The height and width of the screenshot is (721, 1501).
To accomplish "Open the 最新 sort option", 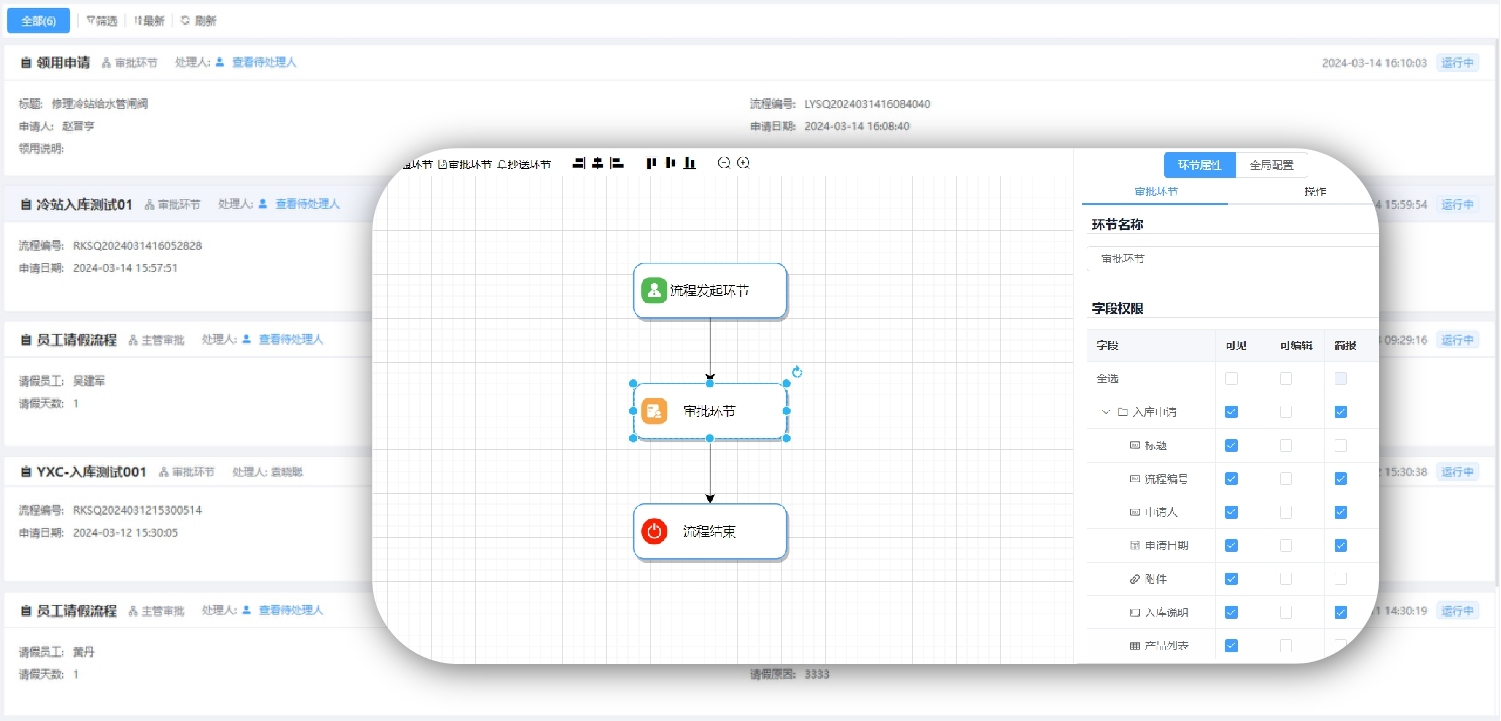I will click(x=148, y=20).
